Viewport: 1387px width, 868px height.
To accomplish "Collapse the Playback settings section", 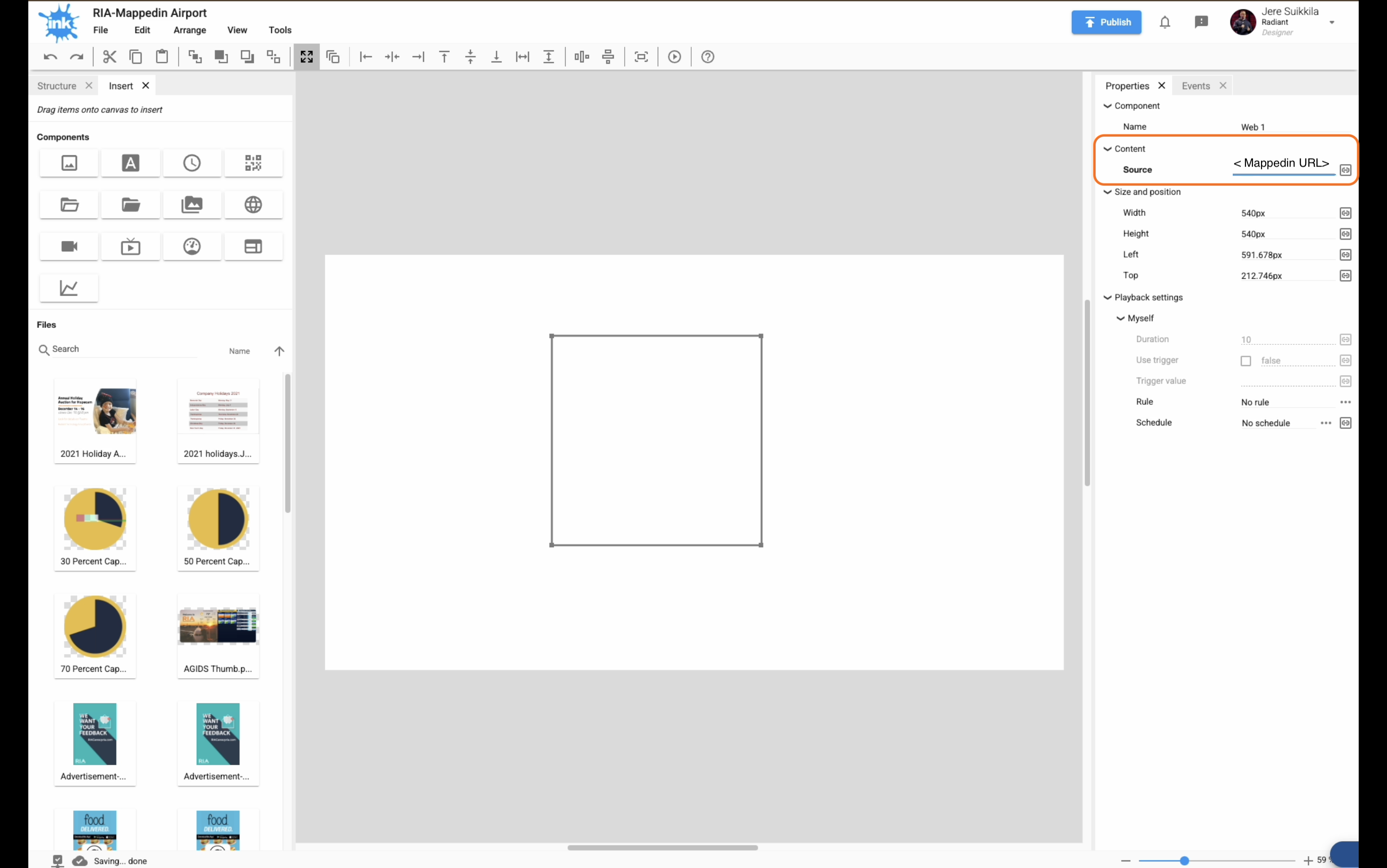I will coord(1107,297).
